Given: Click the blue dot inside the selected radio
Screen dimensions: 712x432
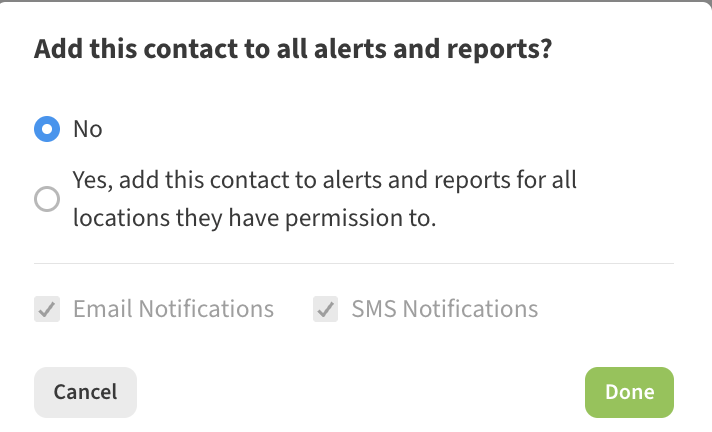Looking at the screenshot, I should pyautogui.click(x=46, y=129).
